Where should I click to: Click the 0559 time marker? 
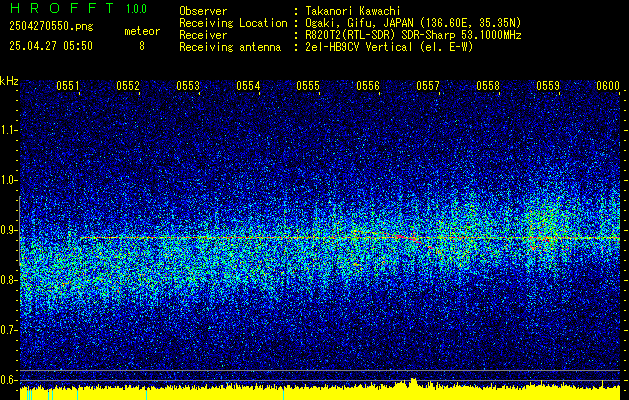pyautogui.click(x=548, y=86)
